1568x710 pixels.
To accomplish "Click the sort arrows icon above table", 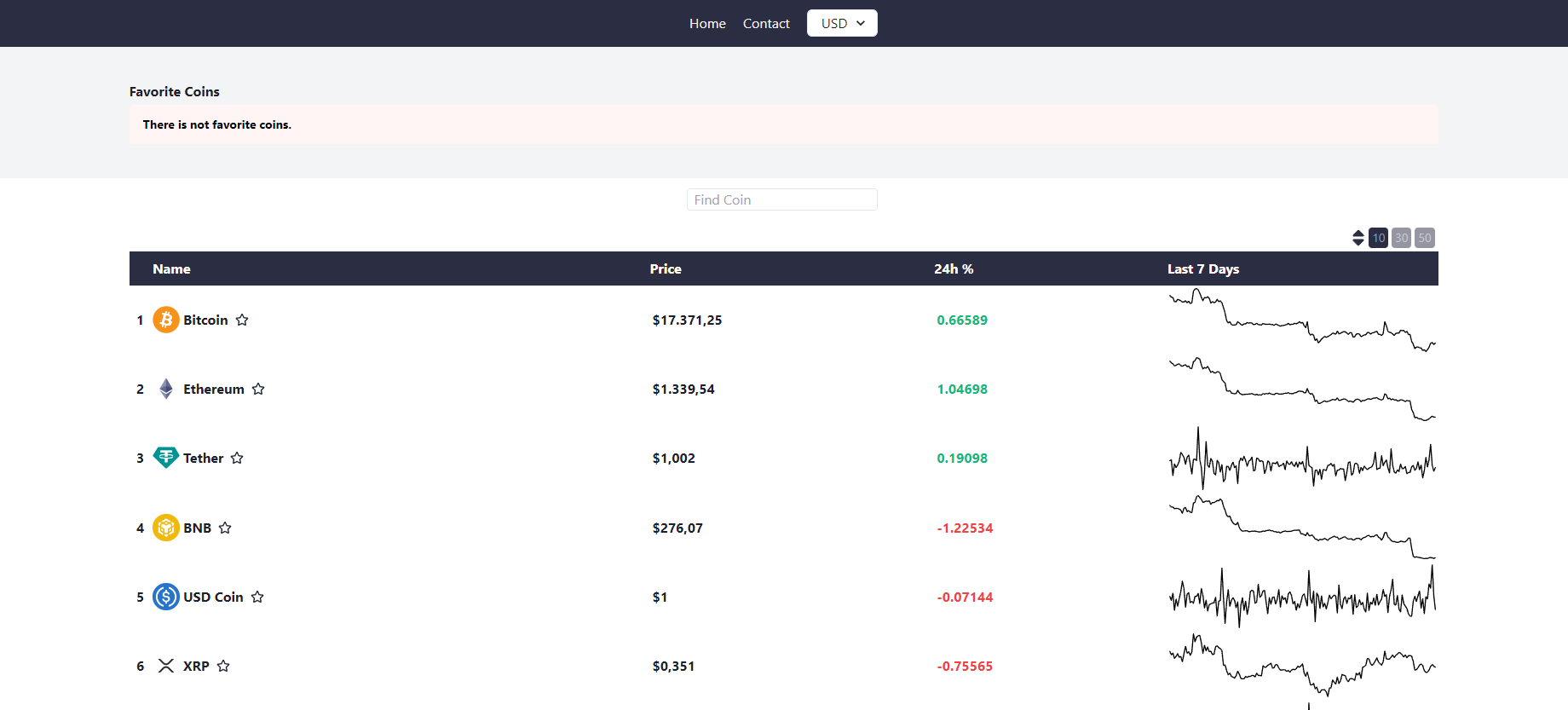I will coord(1358,238).
